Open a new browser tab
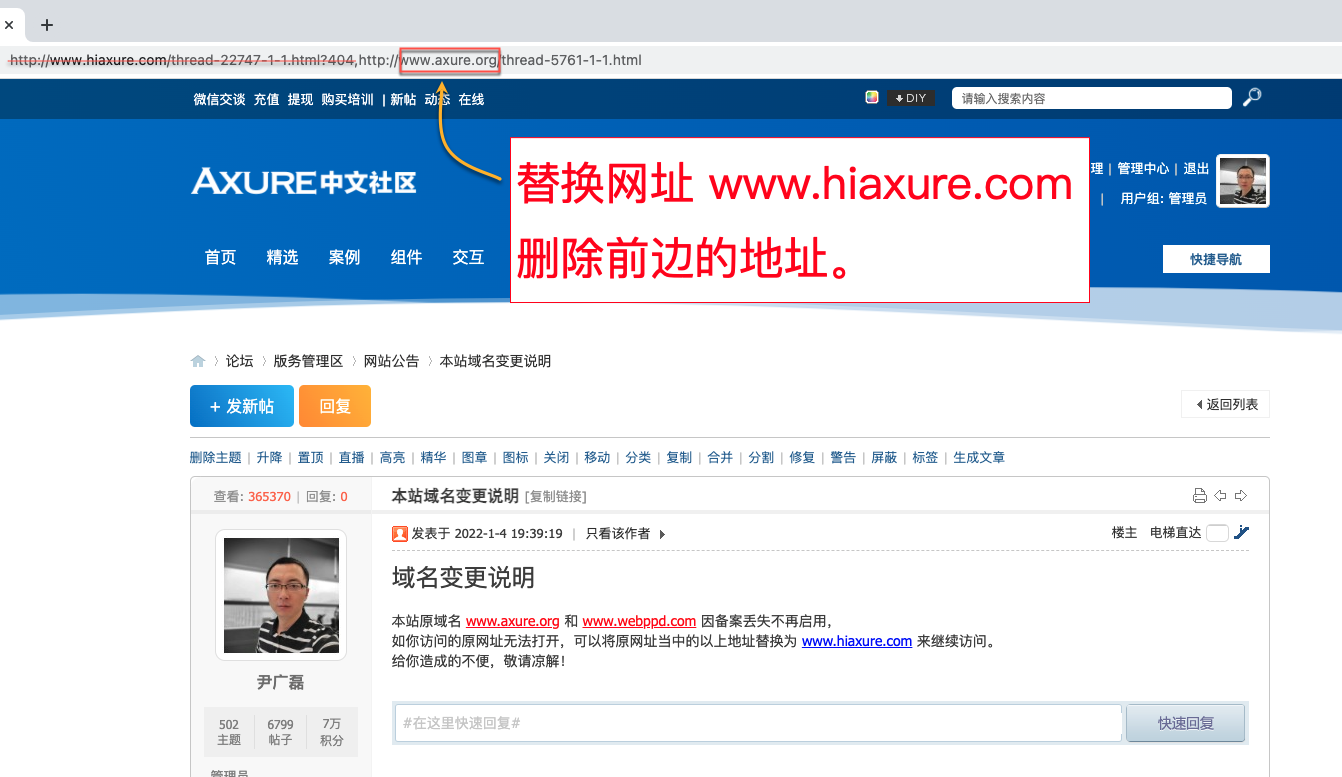 click(x=47, y=24)
